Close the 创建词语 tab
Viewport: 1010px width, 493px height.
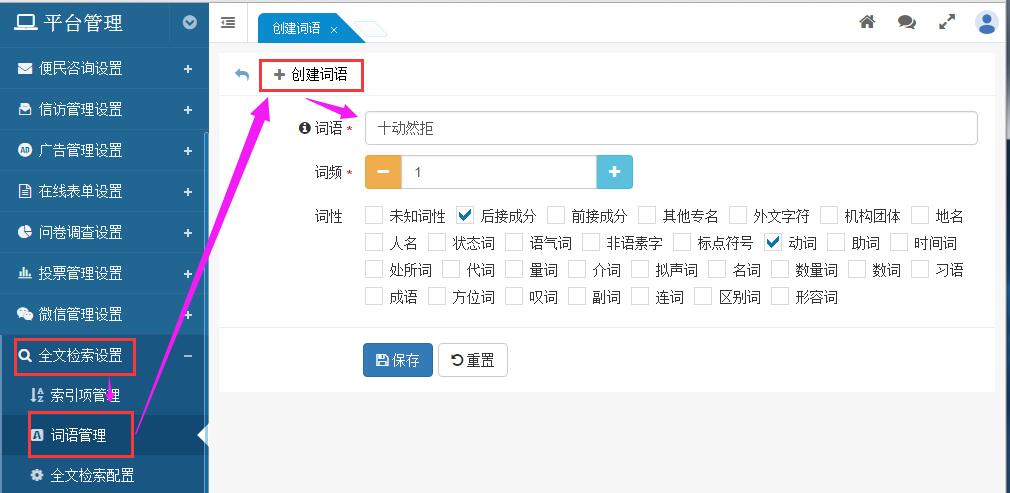[334, 29]
